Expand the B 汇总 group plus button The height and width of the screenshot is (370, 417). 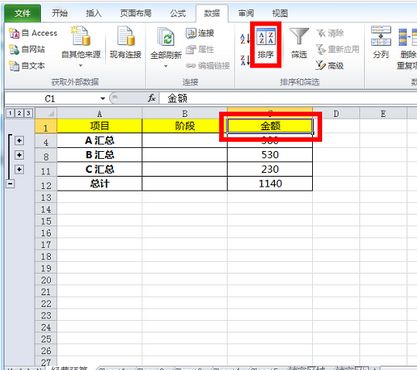coord(19,155)
